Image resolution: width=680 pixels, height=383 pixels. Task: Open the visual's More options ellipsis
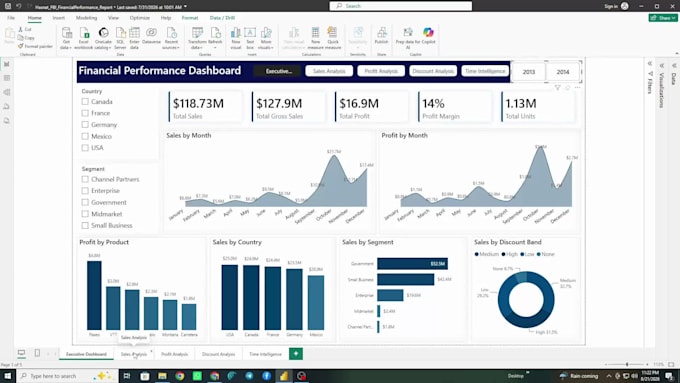(577, 88)
